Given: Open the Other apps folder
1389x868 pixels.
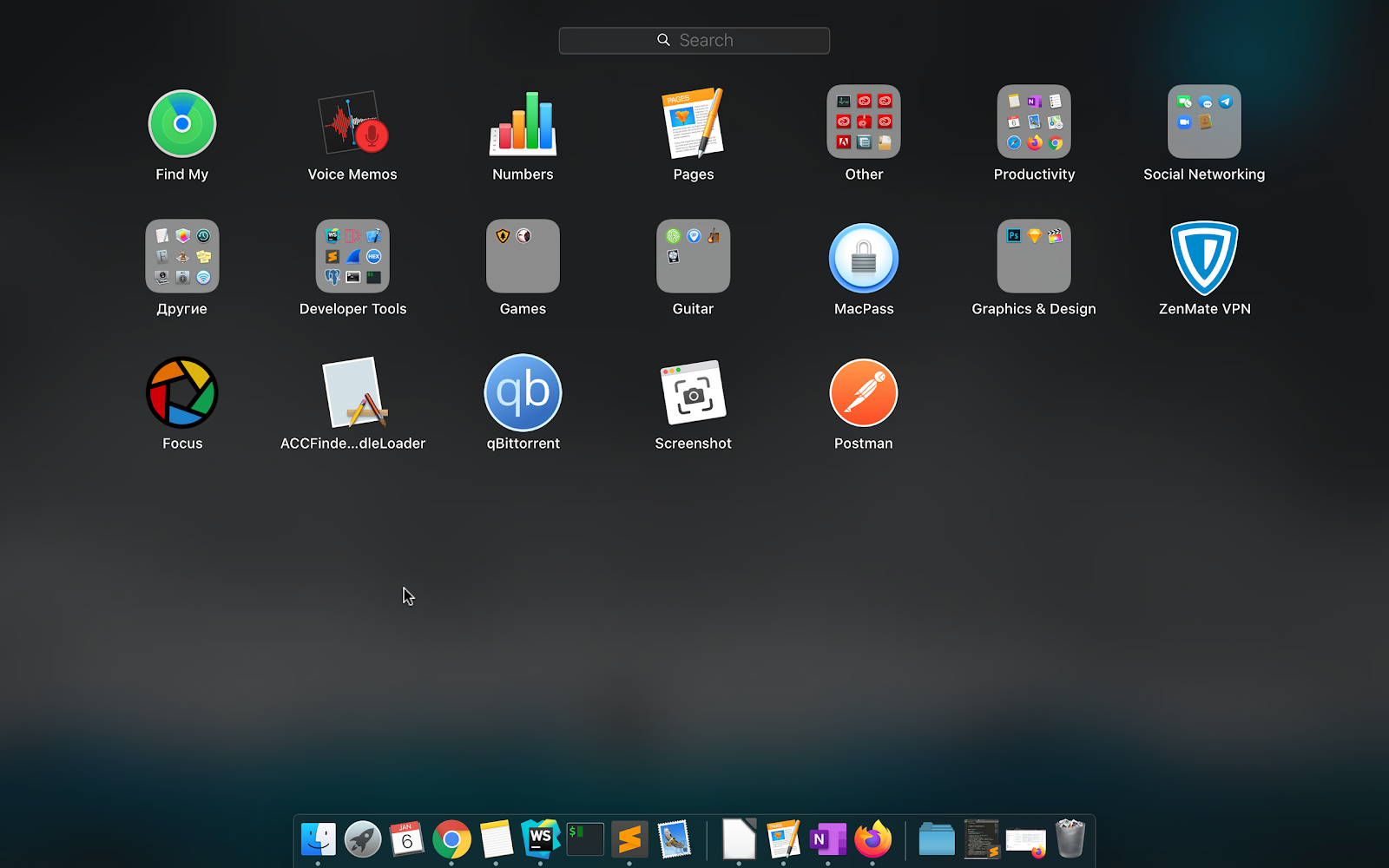Looking at the screenshot, I should pyautogui.click(x=864, y=122).
